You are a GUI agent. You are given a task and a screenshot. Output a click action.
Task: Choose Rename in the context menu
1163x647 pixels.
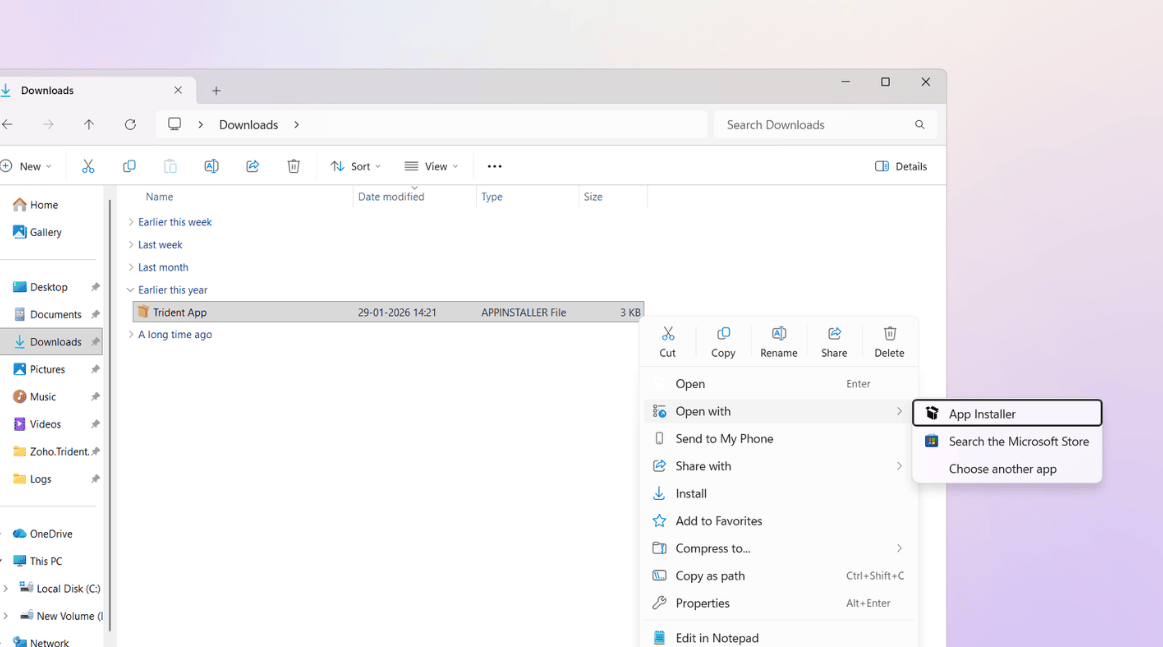click(779, 342)
